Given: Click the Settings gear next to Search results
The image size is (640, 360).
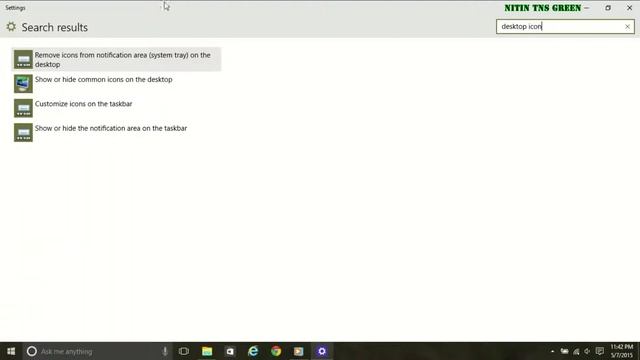Looking at the screenshot, I should 11,27.
